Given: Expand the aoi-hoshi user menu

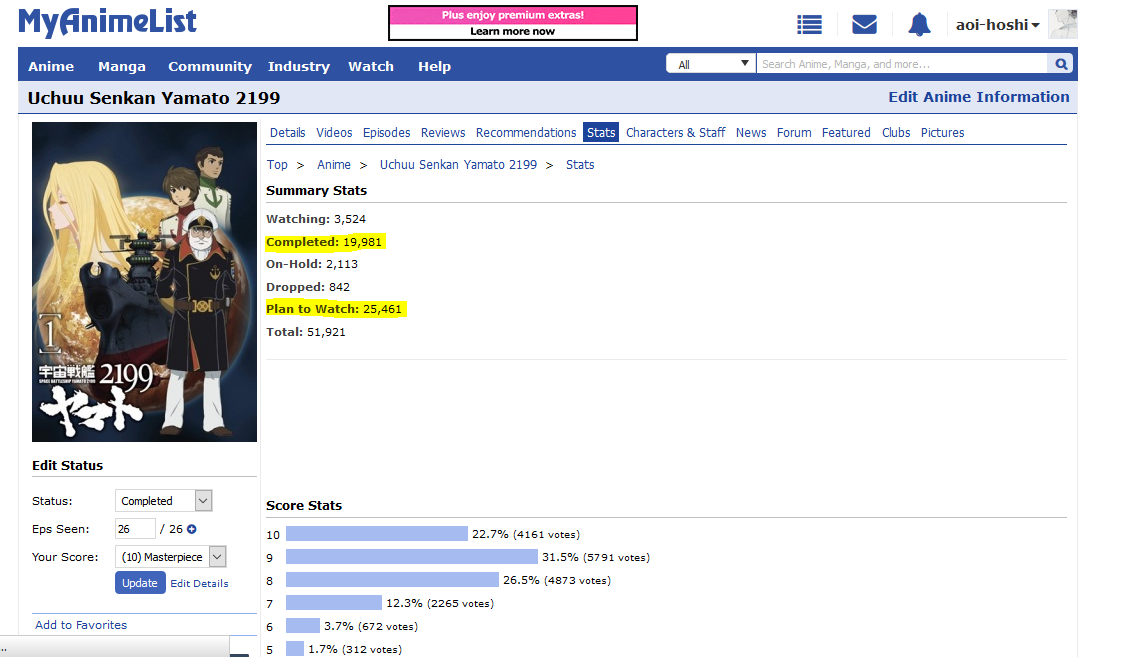Looking at the screenshot, I should point(997,25).
